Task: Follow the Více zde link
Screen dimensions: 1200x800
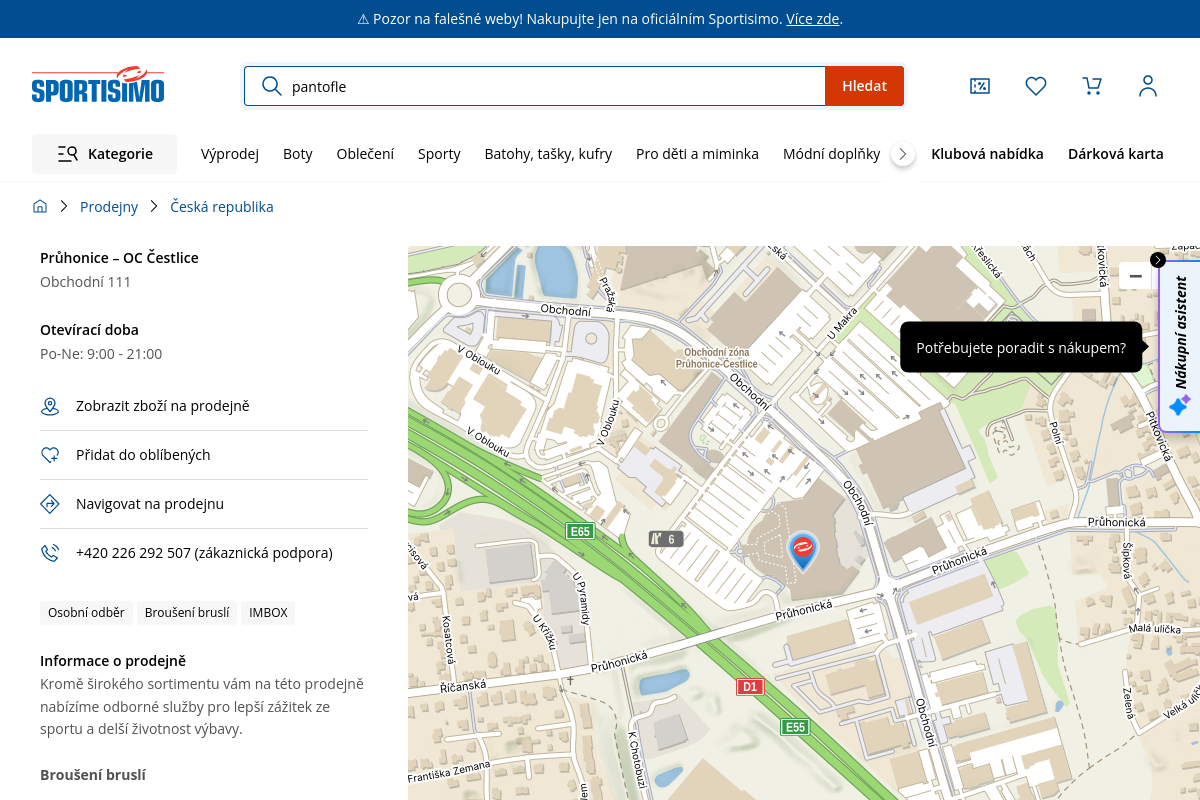Action: (x=812, y=19)
